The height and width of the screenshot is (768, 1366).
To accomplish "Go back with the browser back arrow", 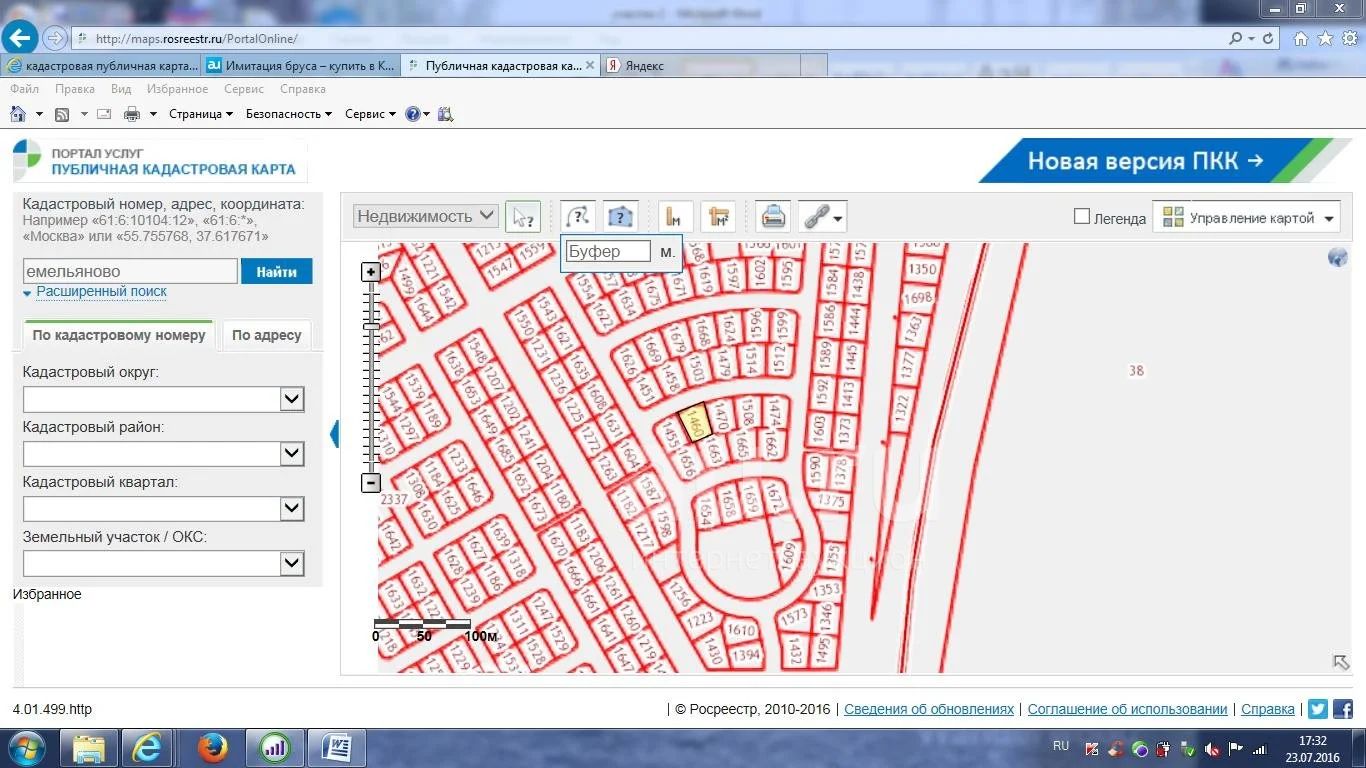I will [x=21, y=38].
